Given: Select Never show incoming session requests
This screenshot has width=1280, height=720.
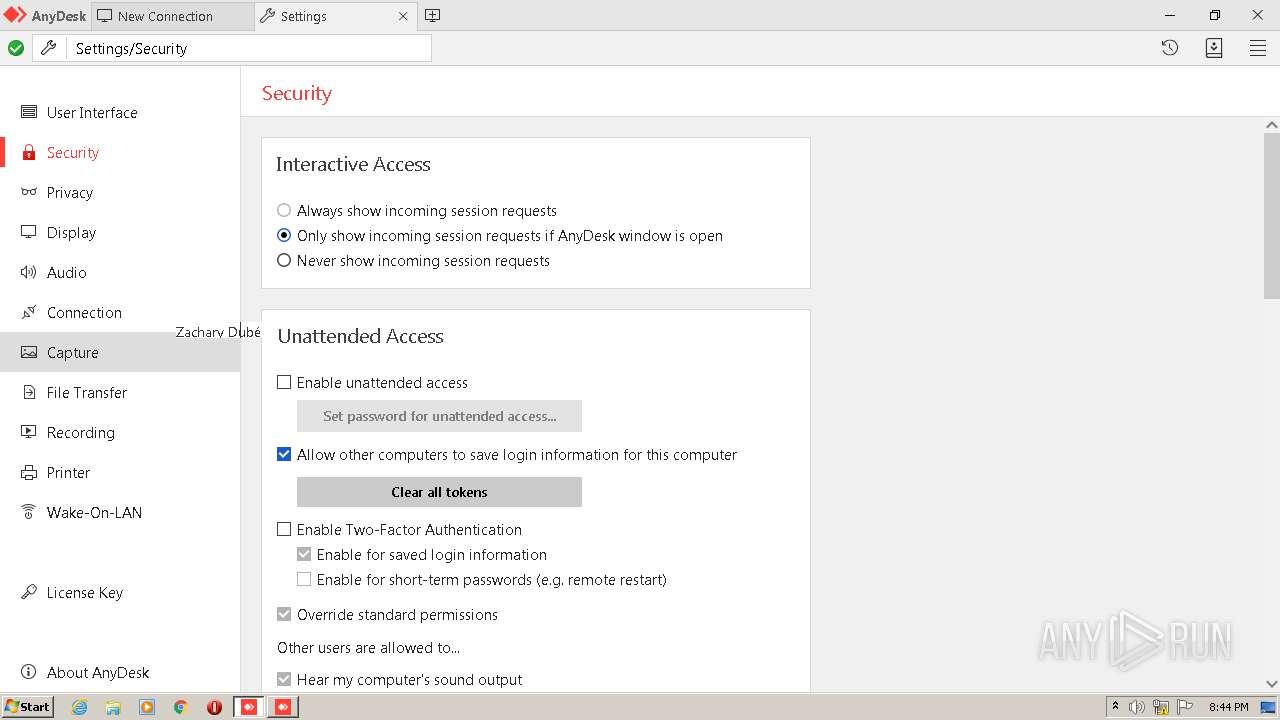Looking at the screenshot, I should coord(284,260).
